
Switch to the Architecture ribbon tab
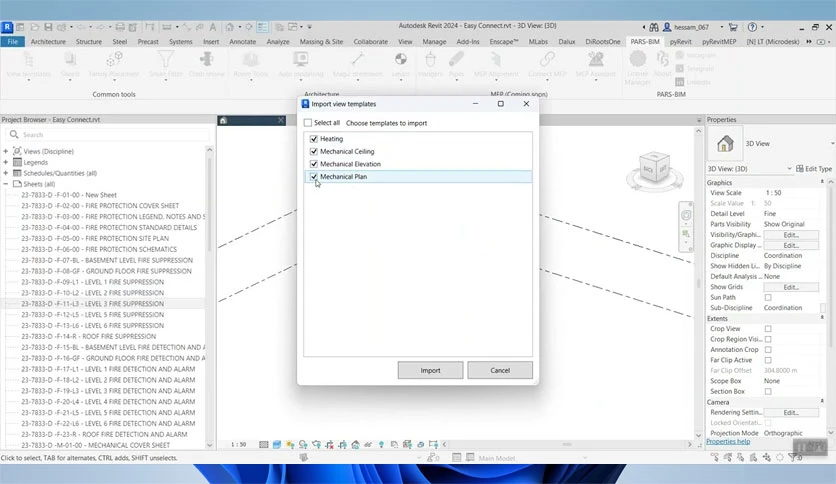48,42
